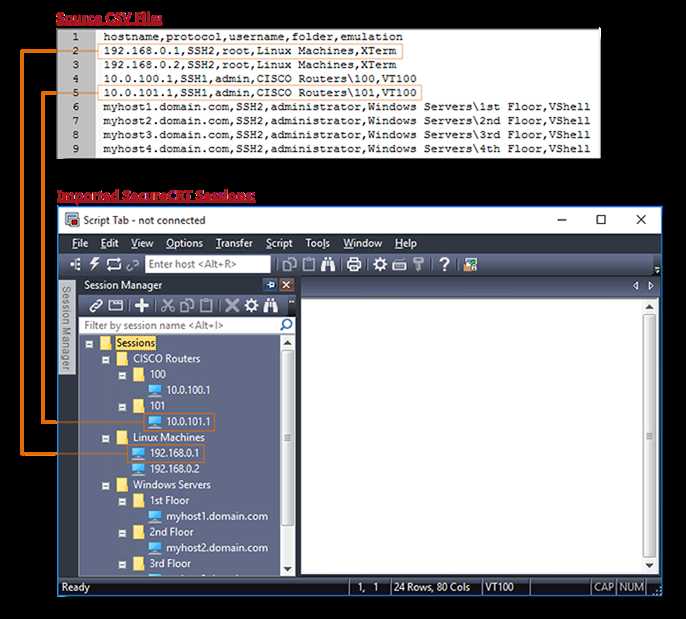Open the Tools menu
This screenshot has height=619, width=686.
pos(317,243)
